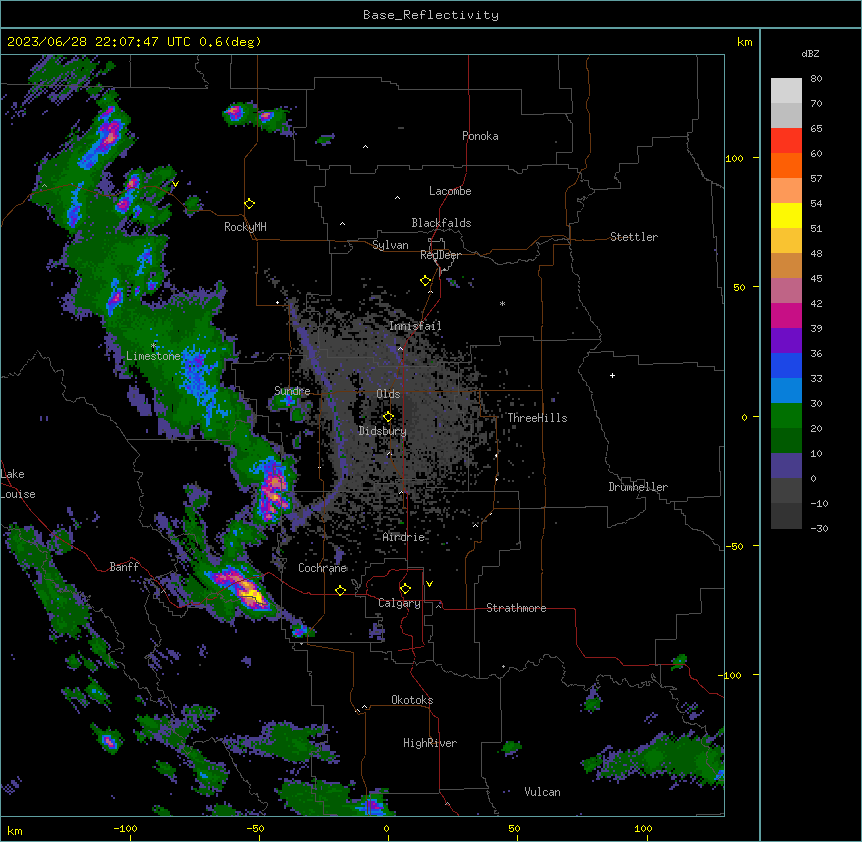Click the Sundre town label

click(292, 391)
